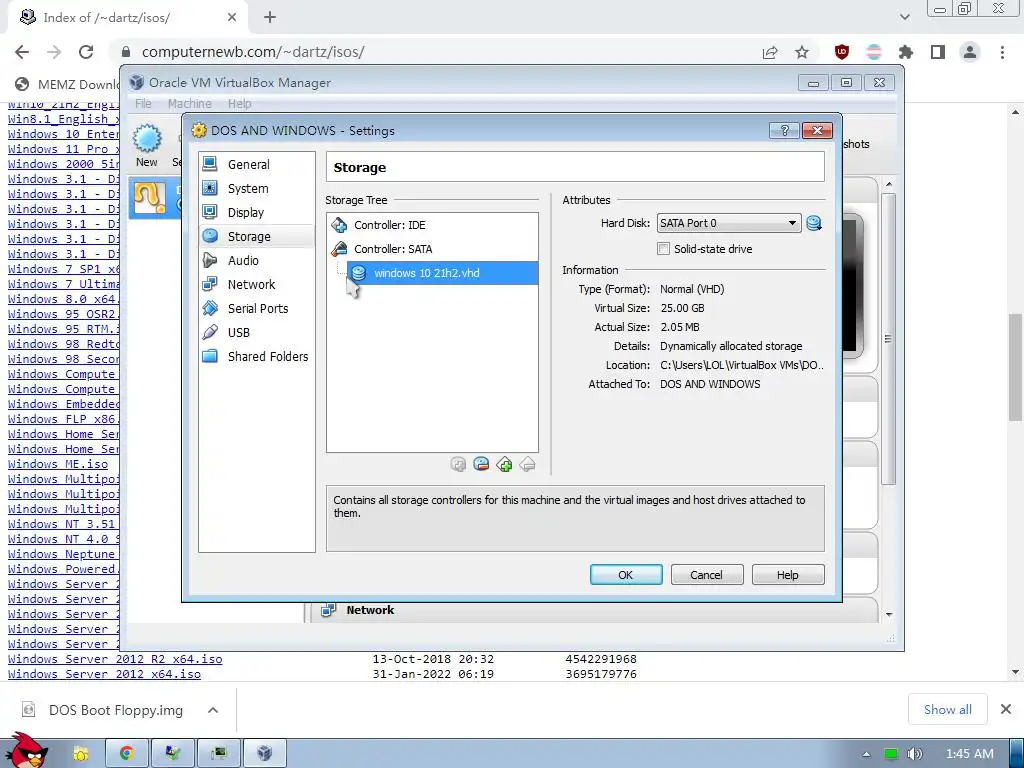The width and height of the screenshot is (1024, 768).
Task: Expand the tab search chevron
Action: coord(904,18)
